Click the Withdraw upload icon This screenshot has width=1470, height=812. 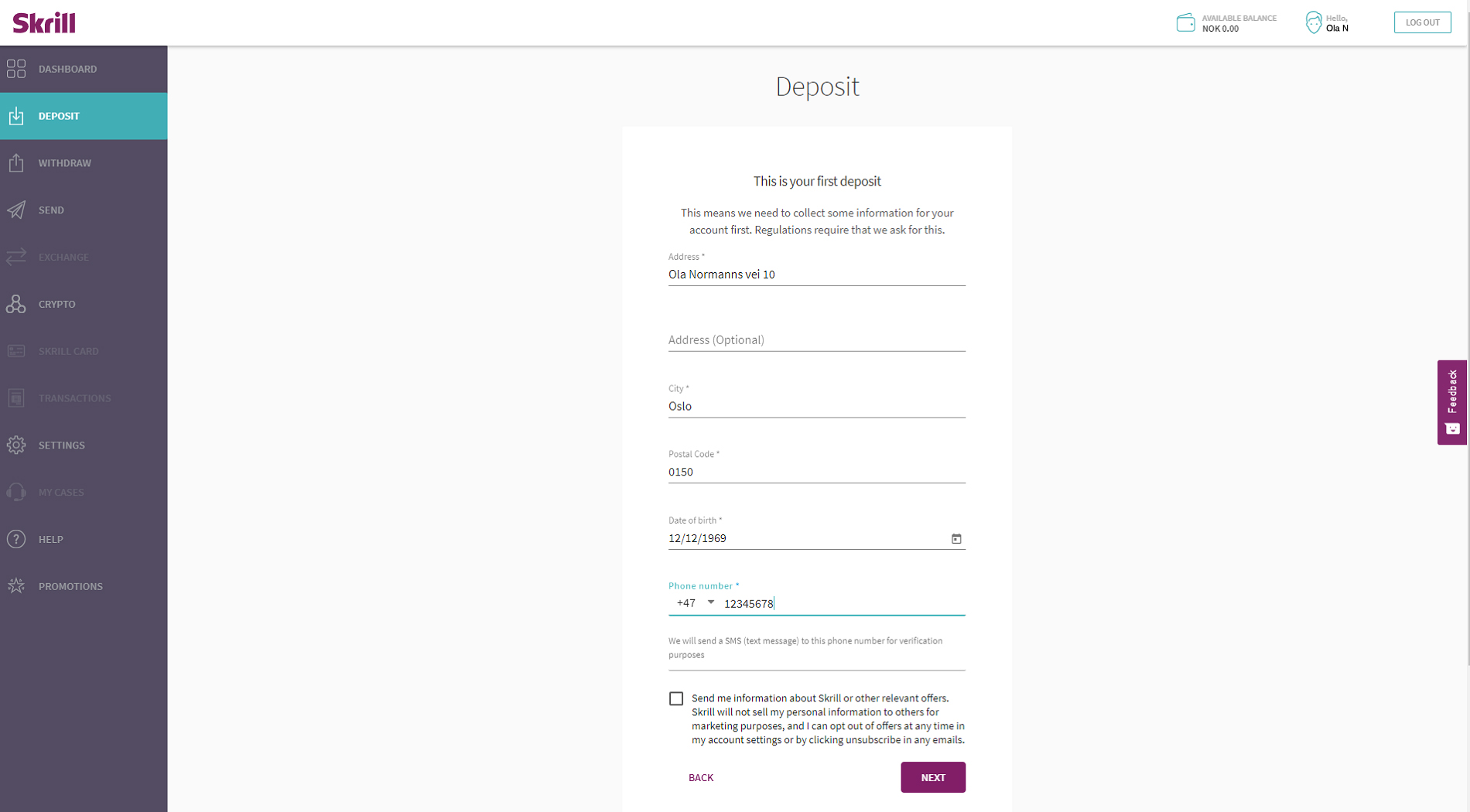click(x=16, y=163)
